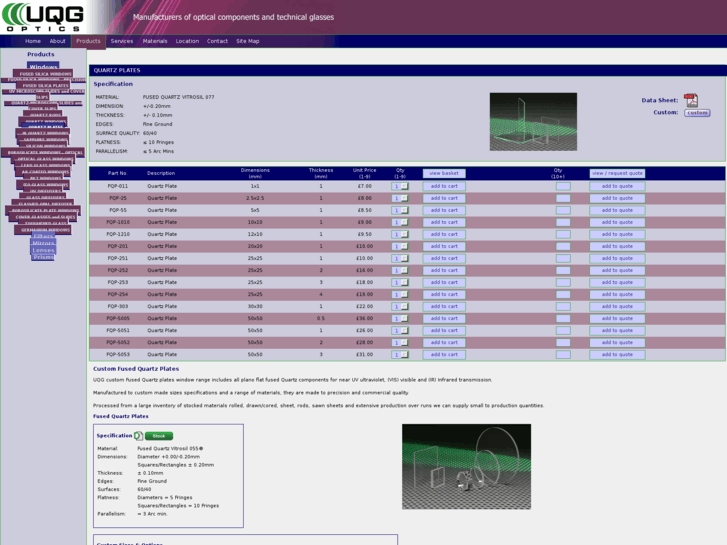727x545 pixels.
Task: Open the Services menu item
Action: 121,41
